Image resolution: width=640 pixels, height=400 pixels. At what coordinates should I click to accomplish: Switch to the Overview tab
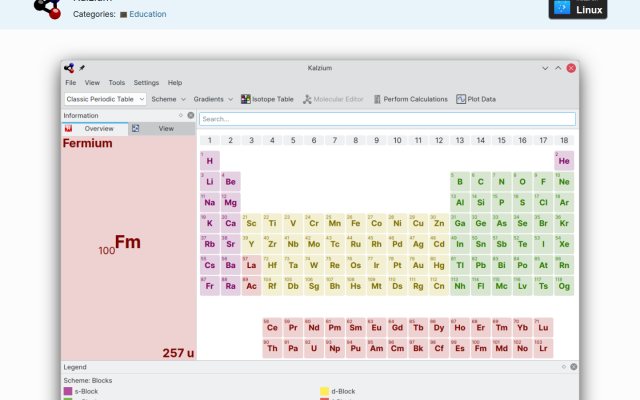[95, 129]
